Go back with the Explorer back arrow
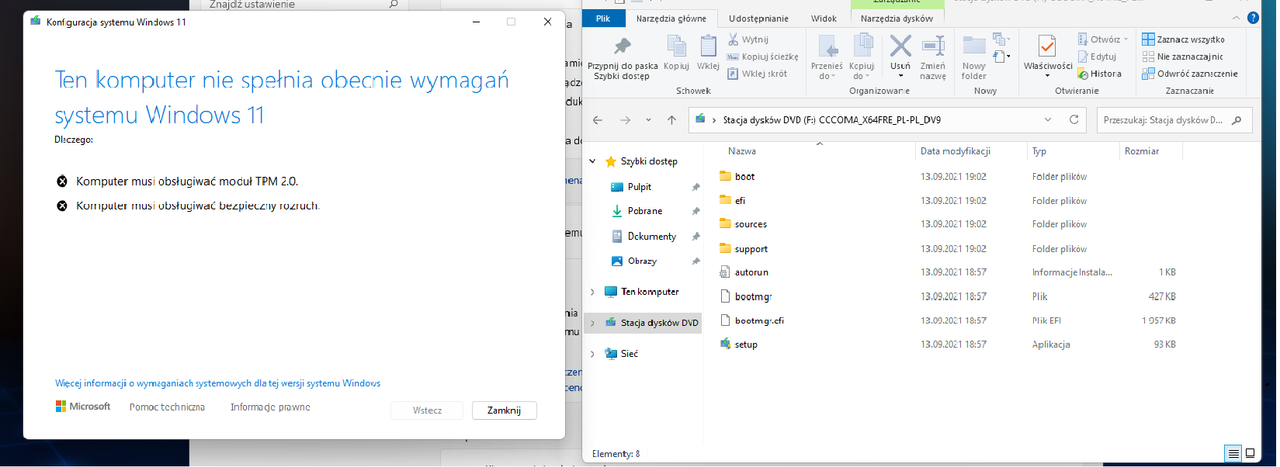Screen dimensions: 1280x467 [x=598, y=120]
